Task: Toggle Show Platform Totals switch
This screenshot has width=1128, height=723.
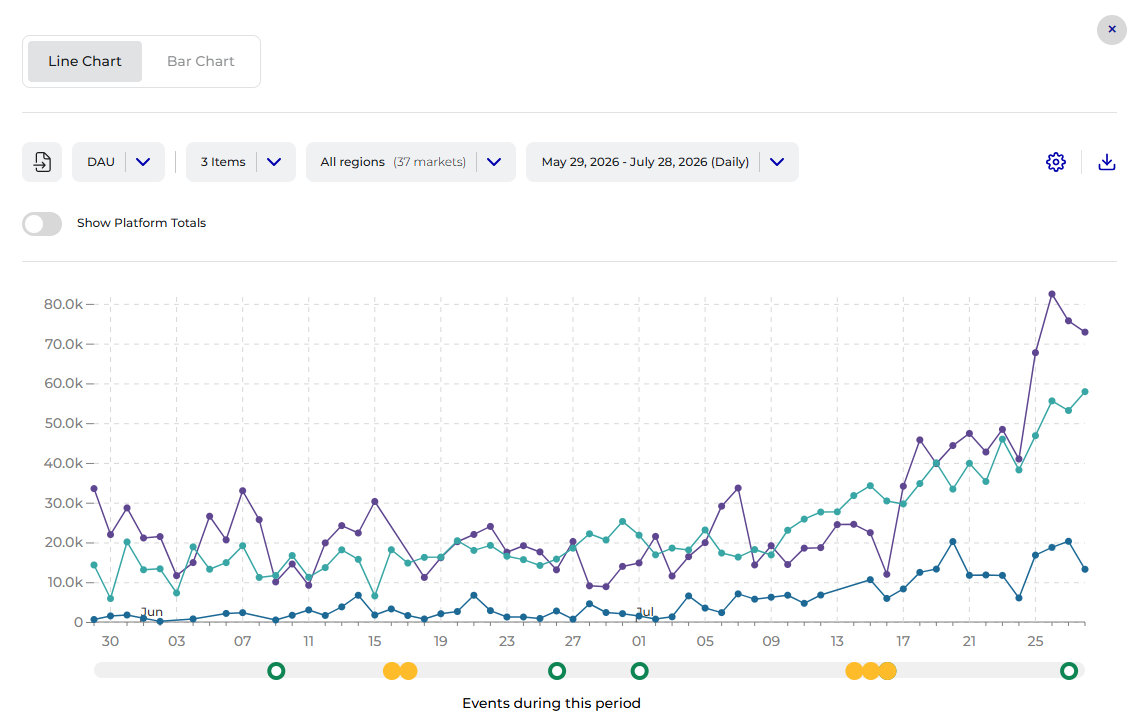Action: pos(42,223)
